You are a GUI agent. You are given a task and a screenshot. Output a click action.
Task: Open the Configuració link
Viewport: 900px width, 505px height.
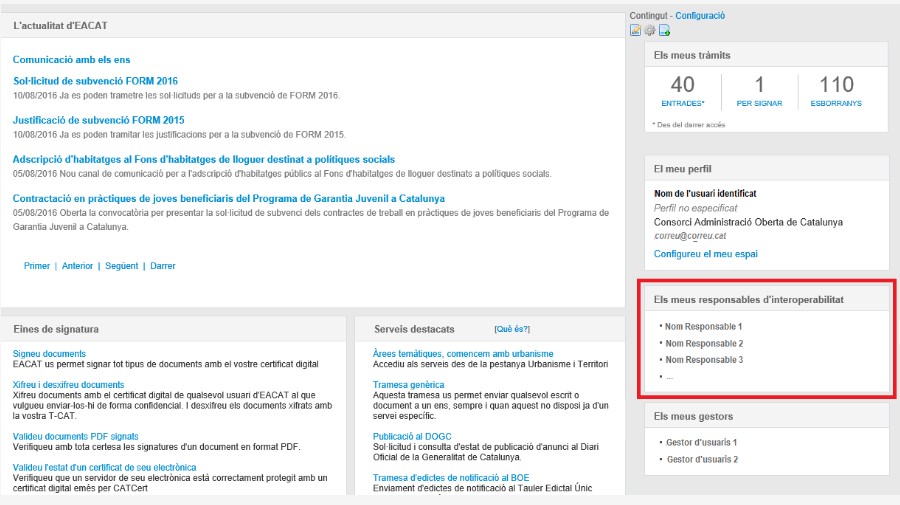click(x=700, y=15)
